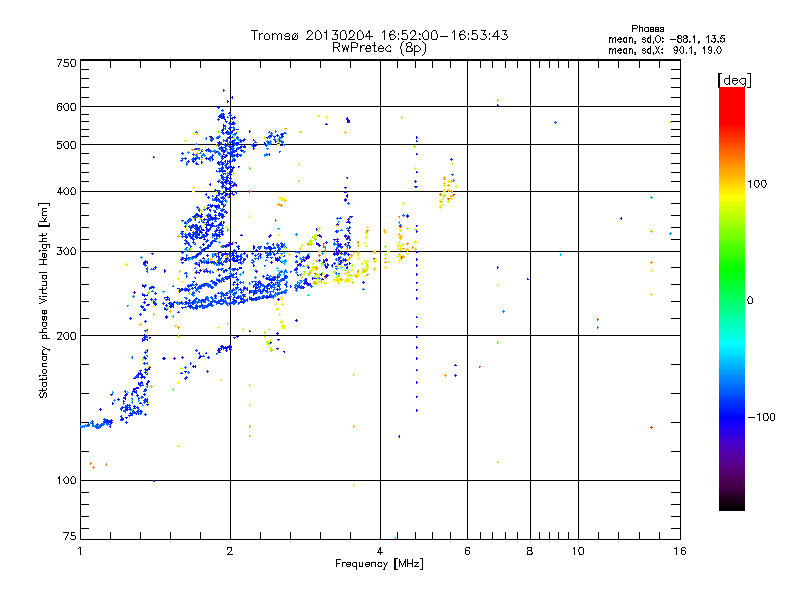Click the 16 tick on the frequency axis

677,551
